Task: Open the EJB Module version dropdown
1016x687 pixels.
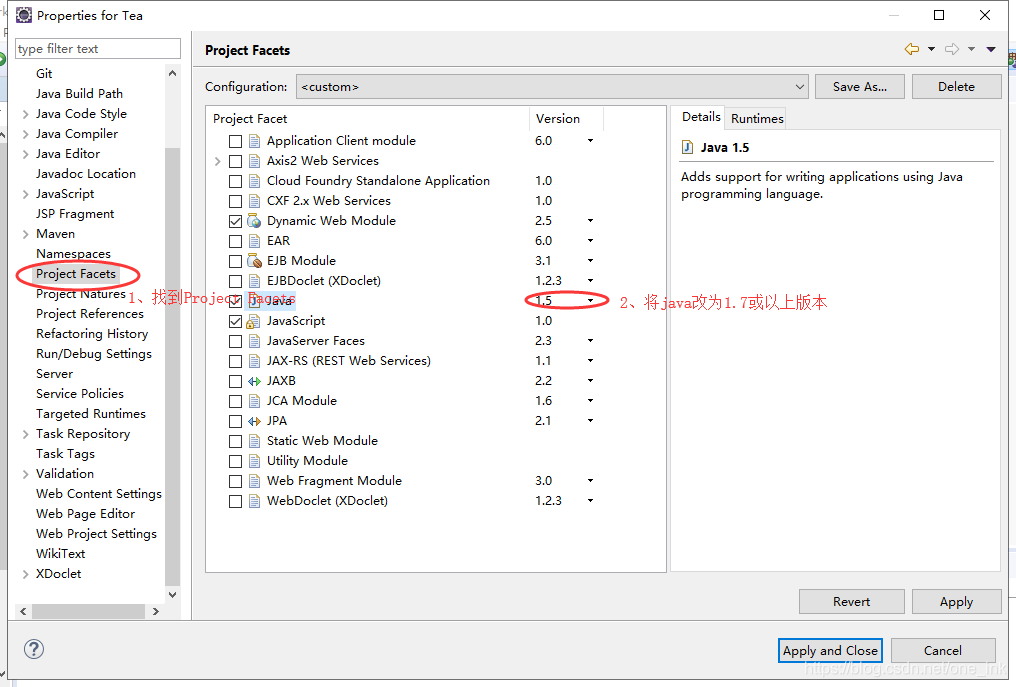Action: click(590, 261)
